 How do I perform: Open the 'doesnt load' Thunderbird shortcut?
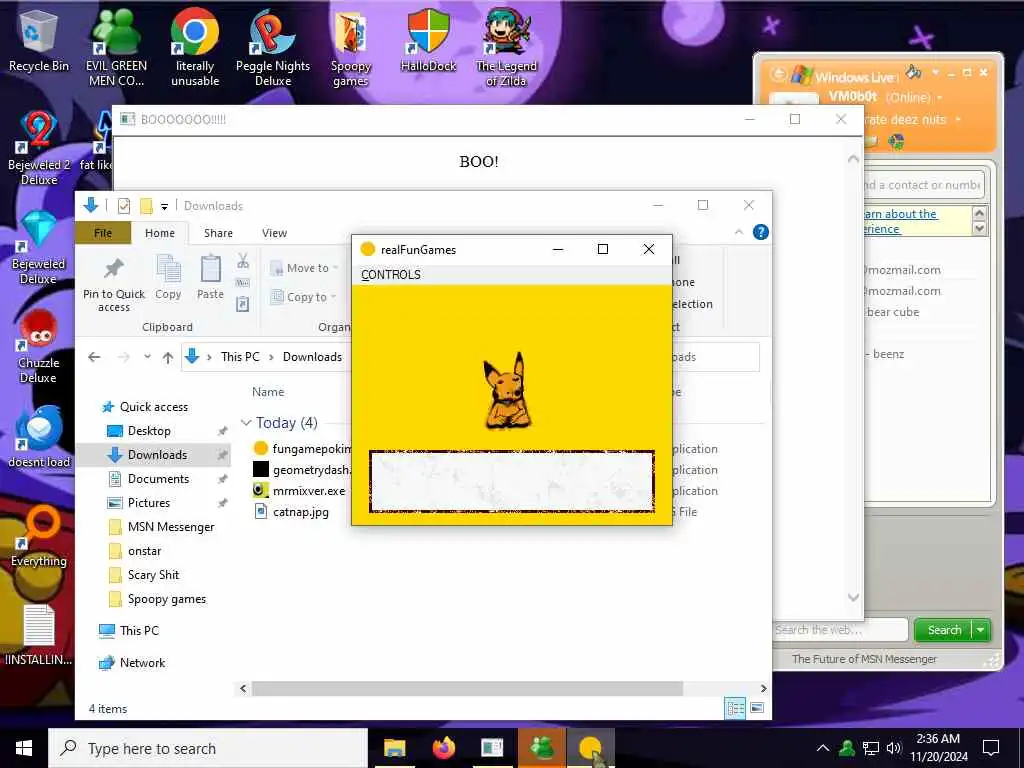point(39,436)
